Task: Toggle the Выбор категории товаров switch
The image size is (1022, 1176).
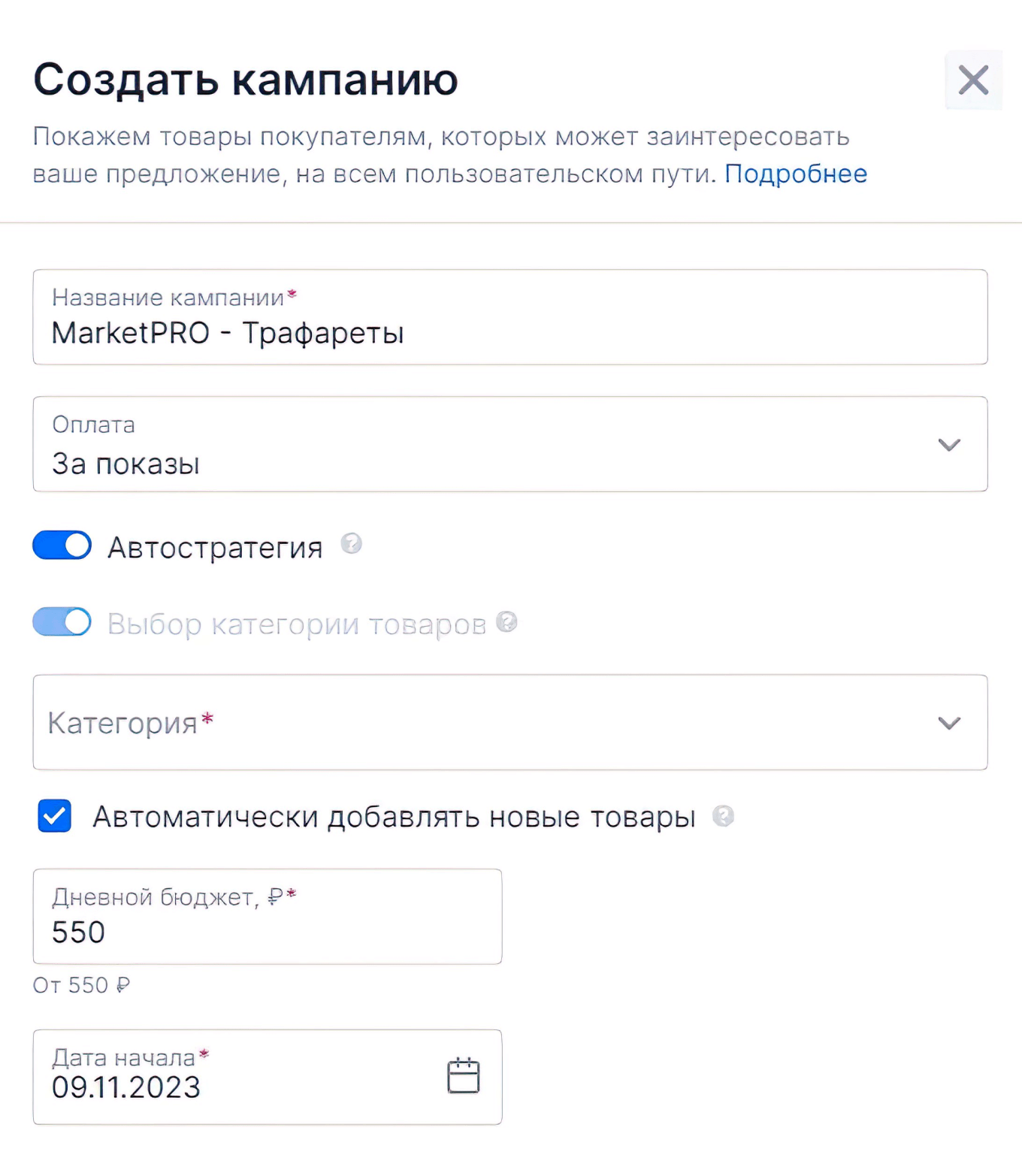Action: tap(62, 622)
